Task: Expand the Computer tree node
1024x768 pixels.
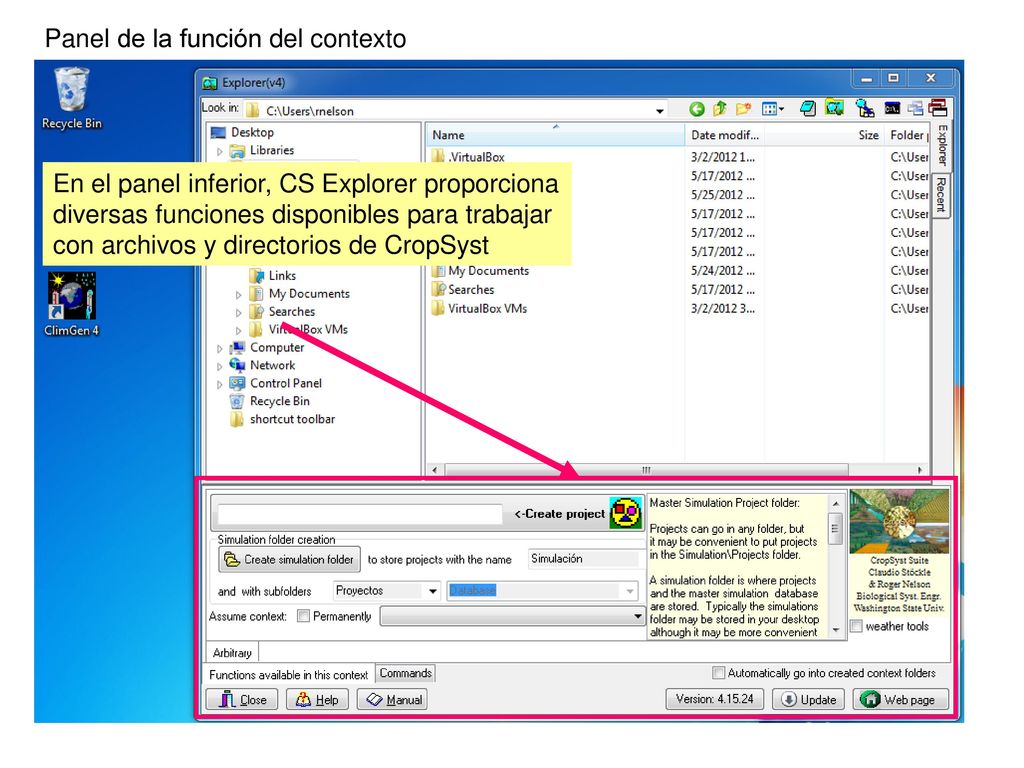Action: click(220, 348)
